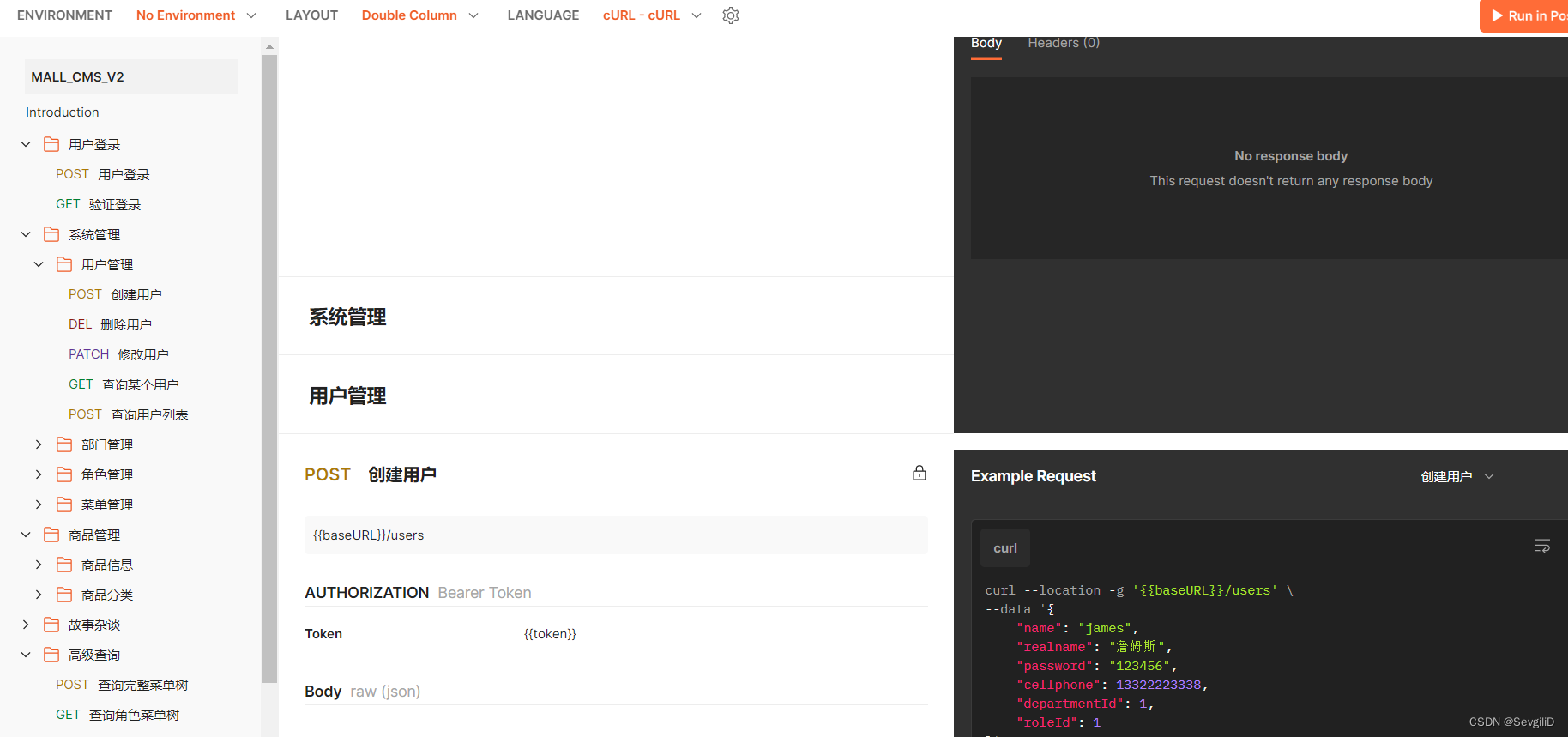Open the GET 查询某个用户 request
This screenshot has width=1568, height=737.
click(x=124, y=384)
